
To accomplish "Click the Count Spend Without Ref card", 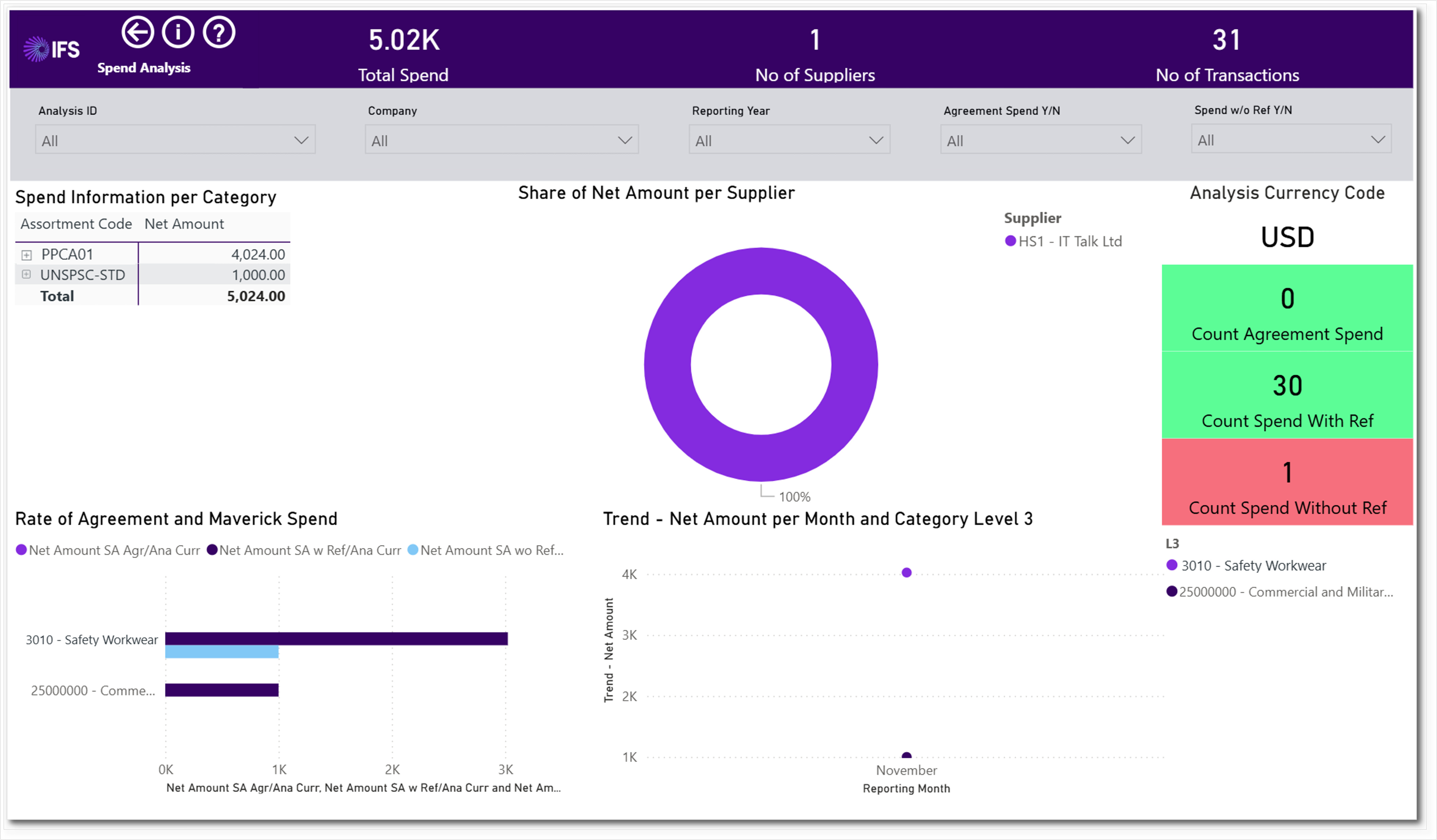I will (1288, 482).
